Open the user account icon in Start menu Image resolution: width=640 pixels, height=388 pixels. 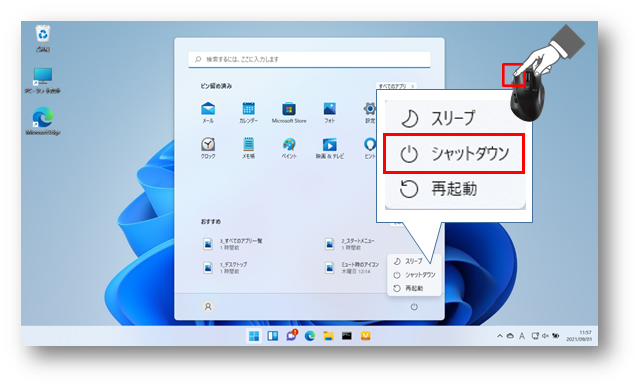(x=208, y=306)
